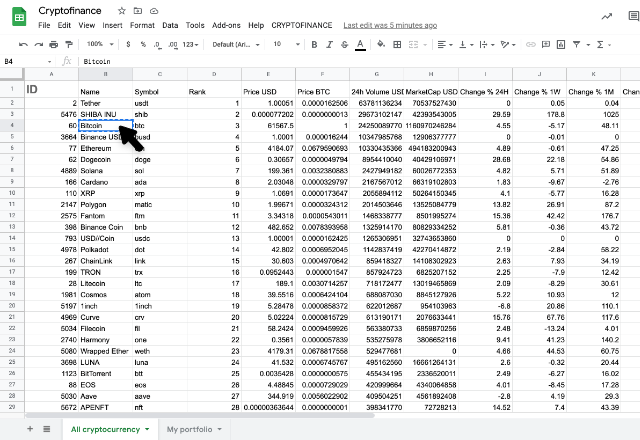Open the font size dropdown

[287, 44]
